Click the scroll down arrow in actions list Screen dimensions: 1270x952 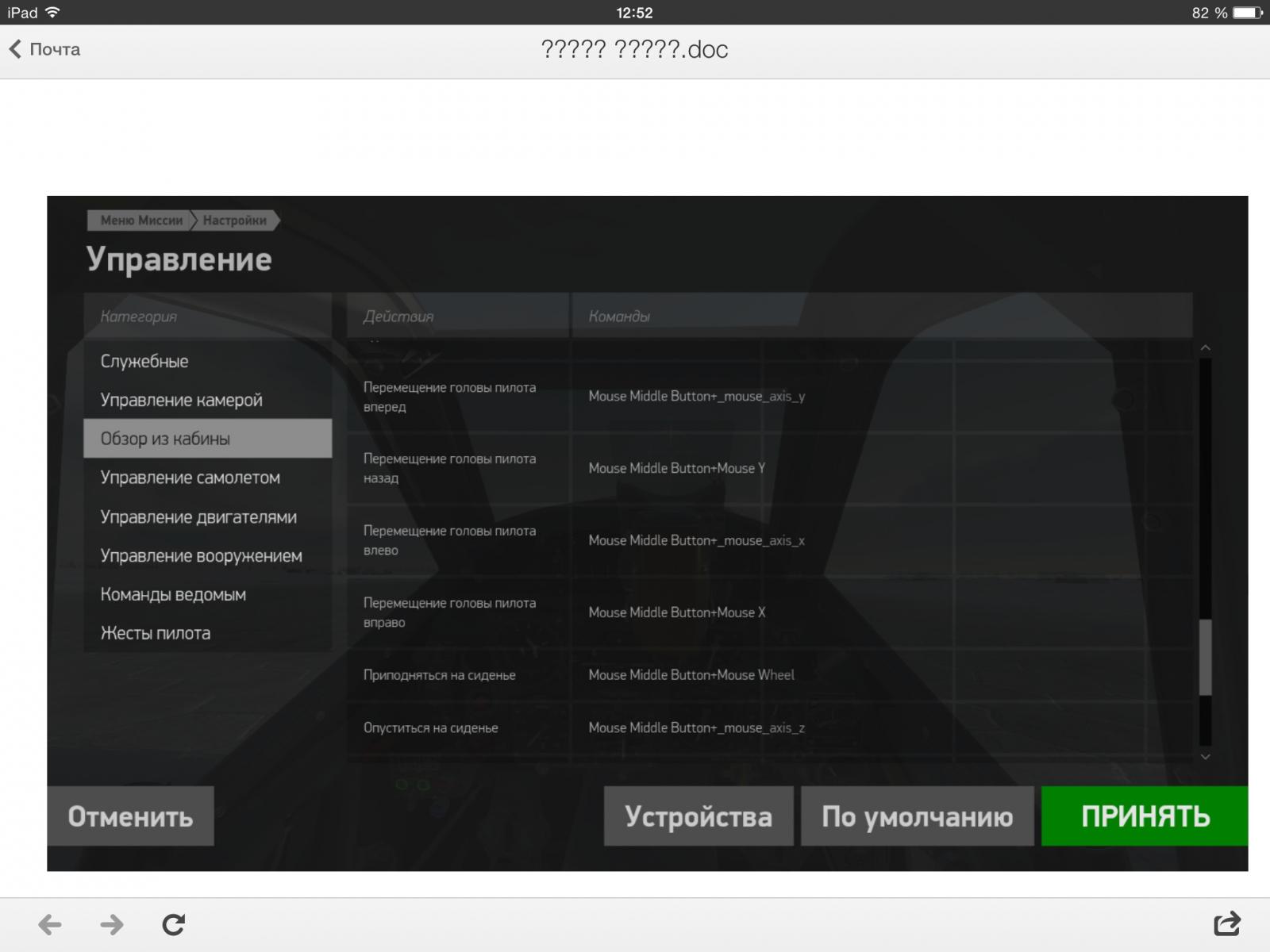pos(1205,757)
